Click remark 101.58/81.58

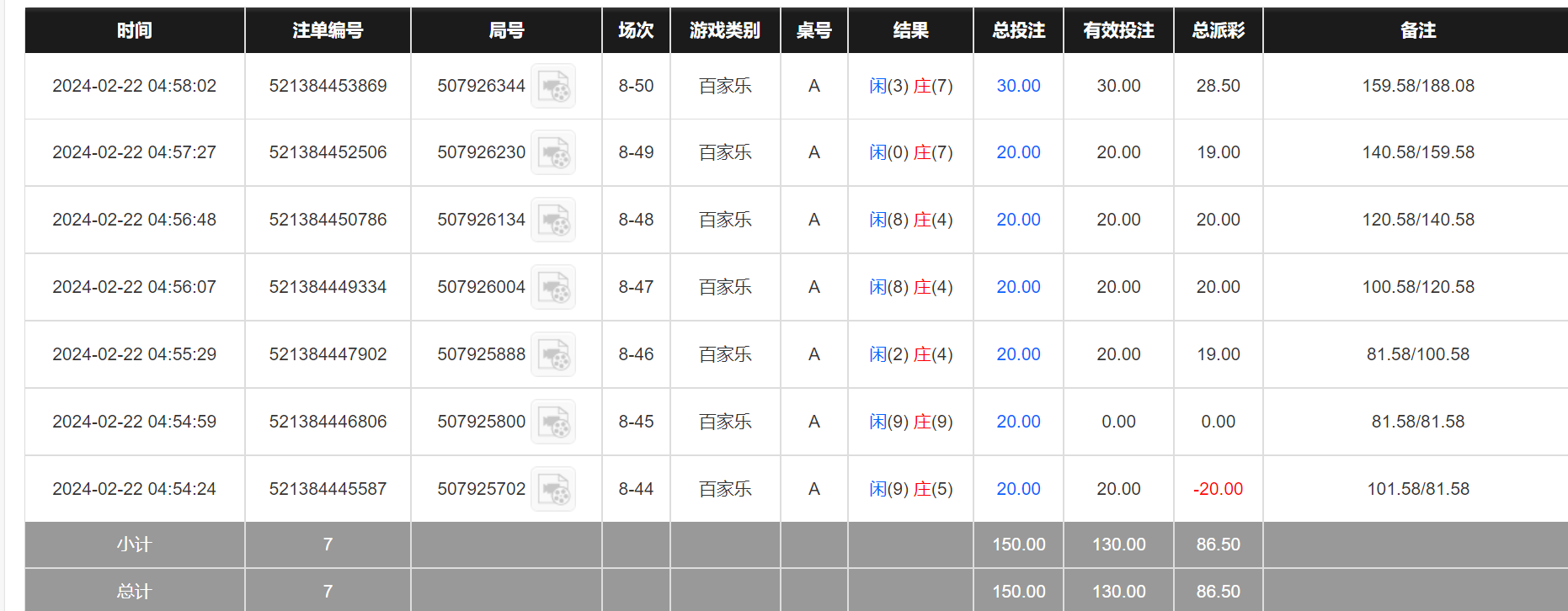[1418, 489]
